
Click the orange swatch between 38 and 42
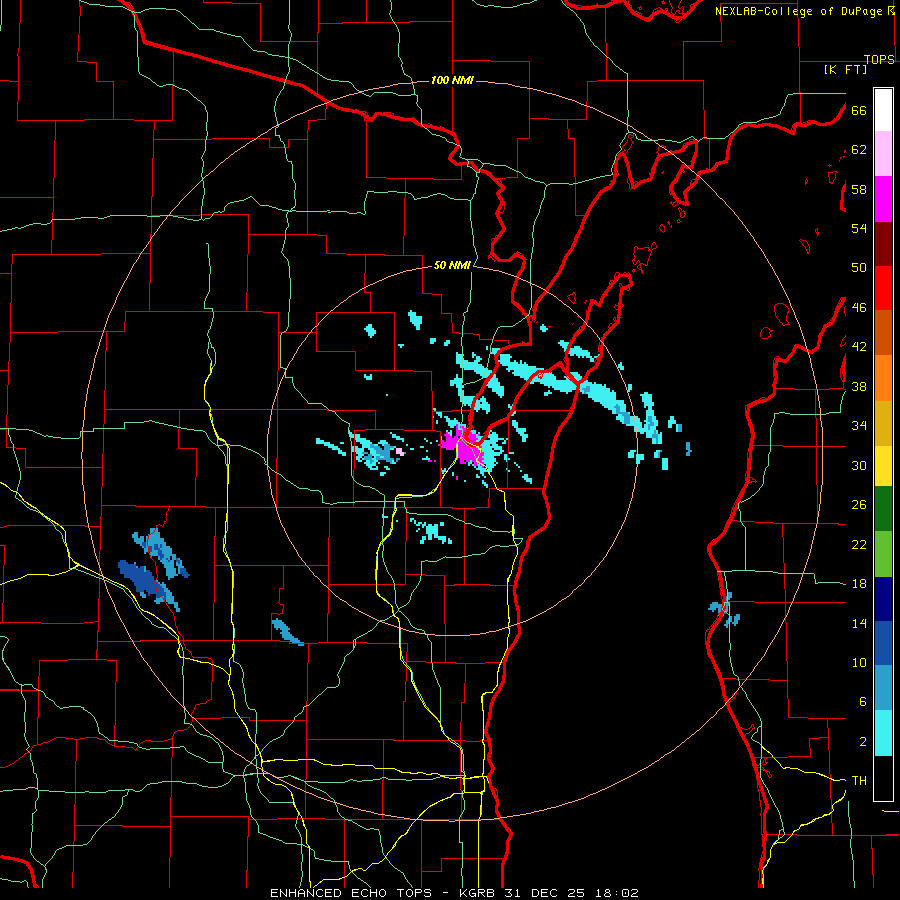(883, 377)
